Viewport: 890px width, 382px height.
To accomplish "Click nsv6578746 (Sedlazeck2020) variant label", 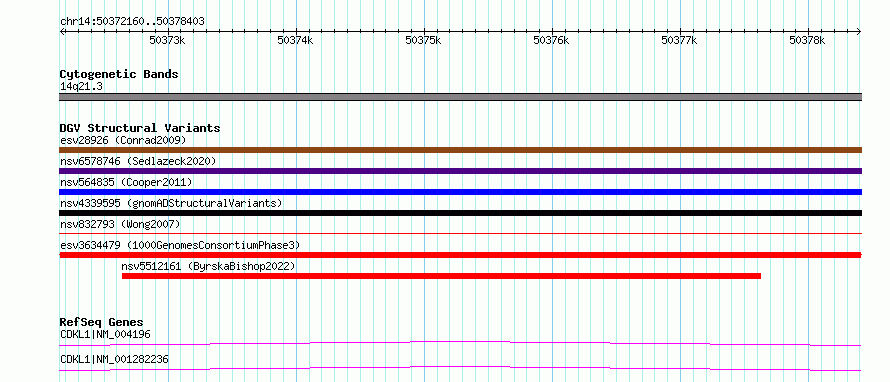I will (138, 161).
